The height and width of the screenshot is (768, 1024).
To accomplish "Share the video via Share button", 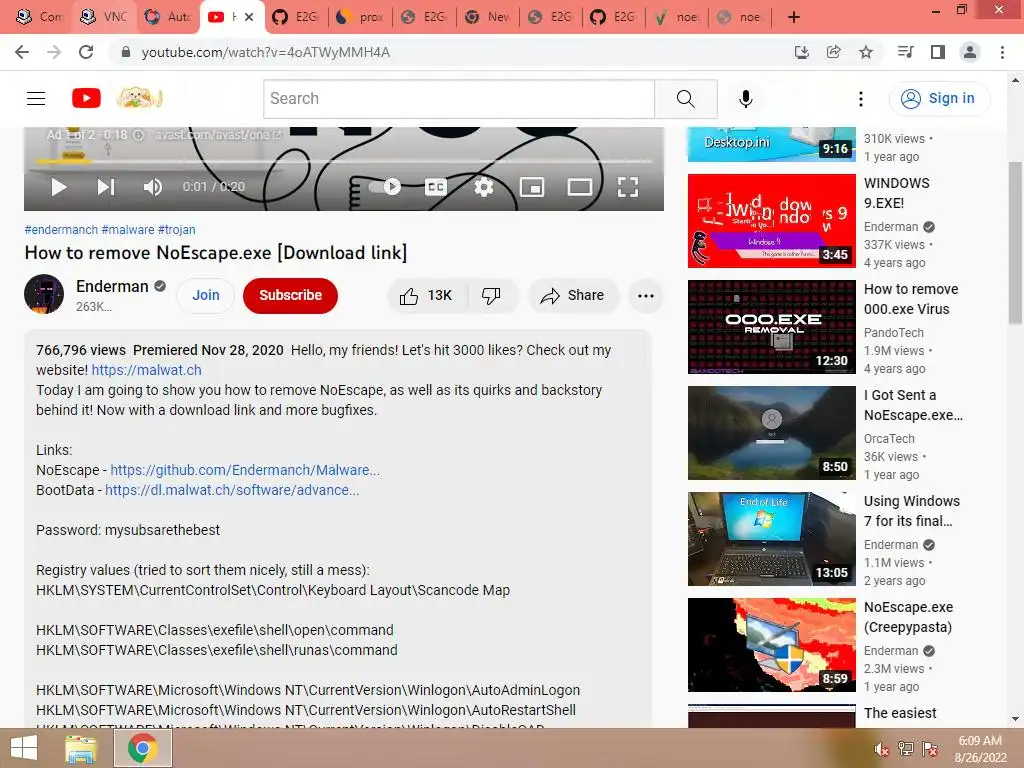I will pyautogui.click(x=573, y=296).
